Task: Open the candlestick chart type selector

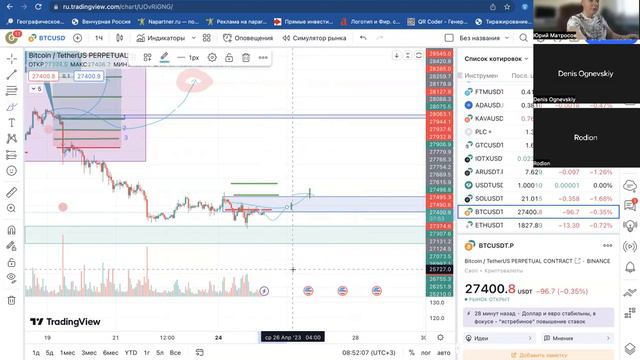Action: (x=120, y=38)
